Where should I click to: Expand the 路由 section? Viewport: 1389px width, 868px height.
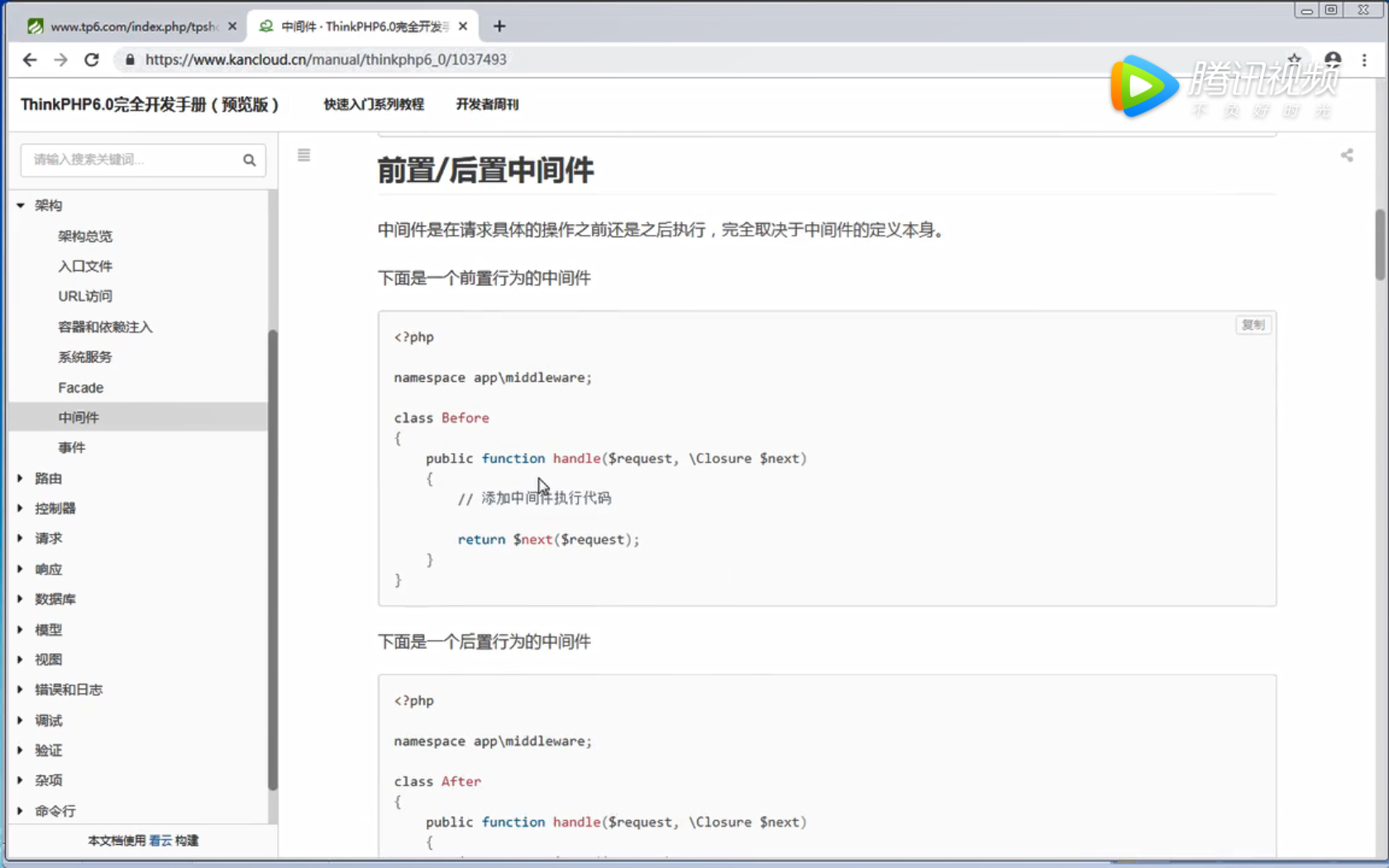coord(20,478)
